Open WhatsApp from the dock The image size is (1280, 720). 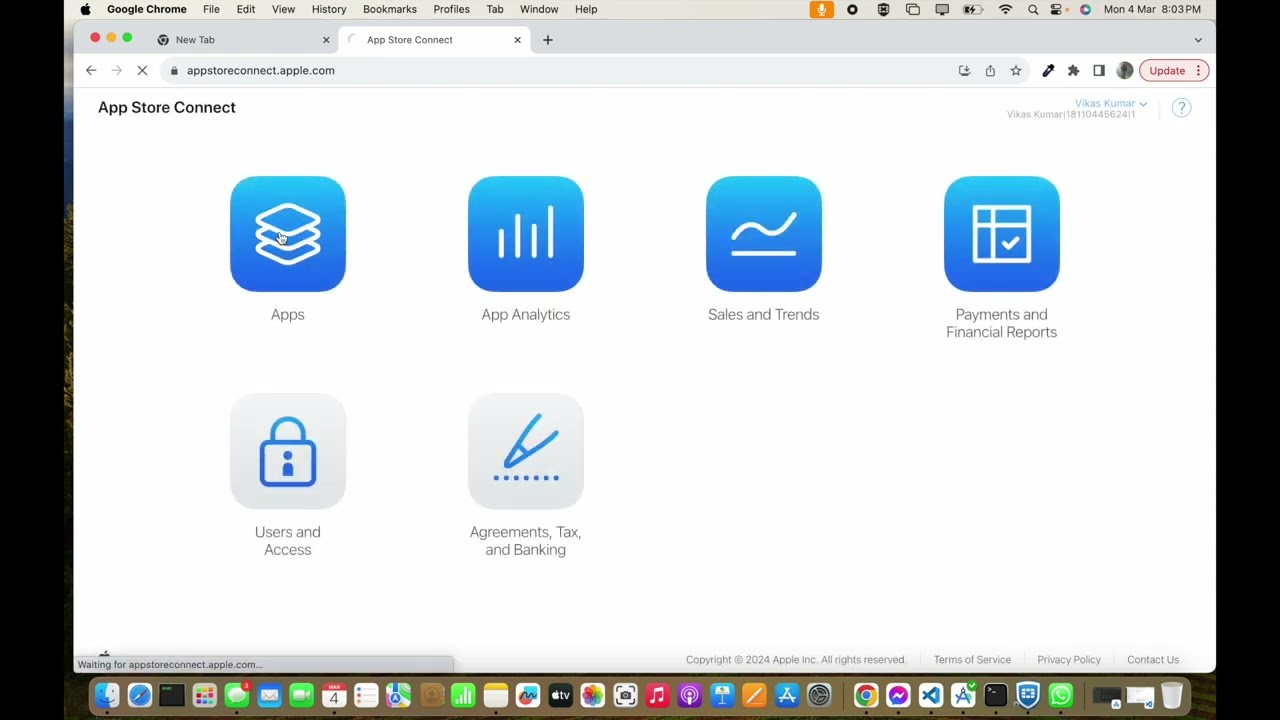pyautogui.click(x=1061, y=695)
